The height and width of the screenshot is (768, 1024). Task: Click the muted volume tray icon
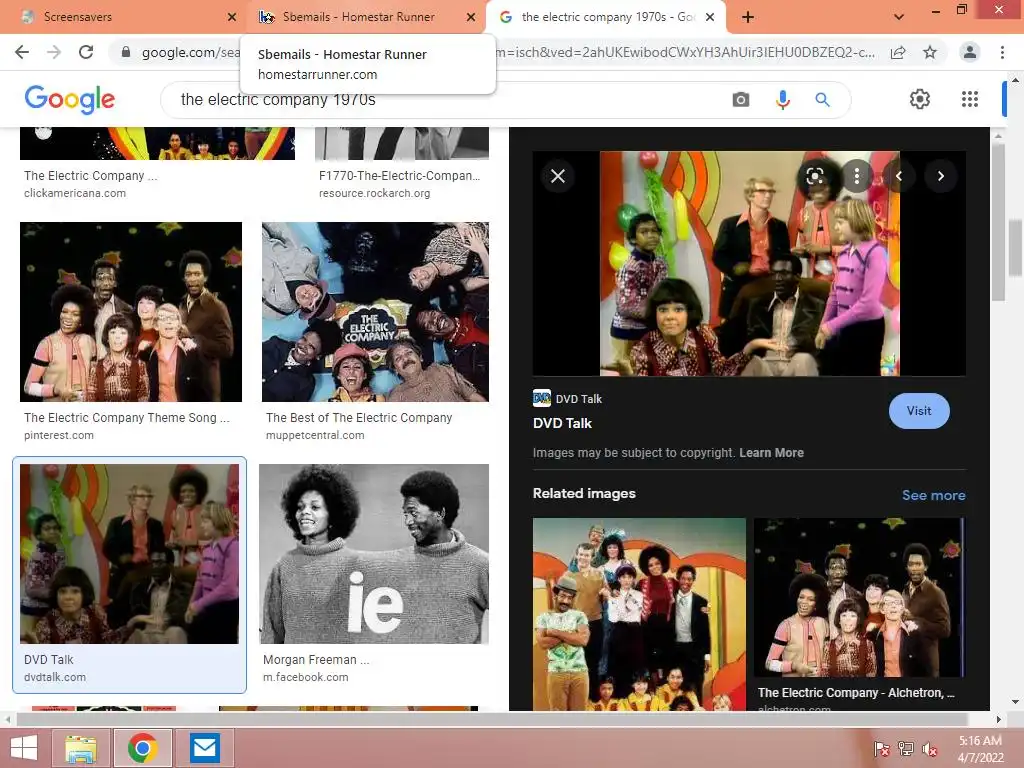(930, 749)
